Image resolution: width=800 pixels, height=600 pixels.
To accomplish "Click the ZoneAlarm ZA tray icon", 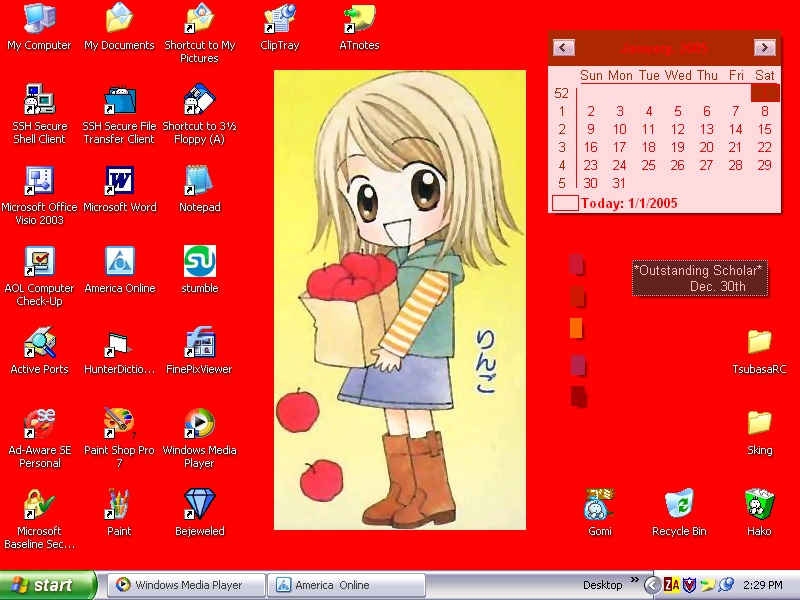I will pyautogui.click(x=672, y=585).
